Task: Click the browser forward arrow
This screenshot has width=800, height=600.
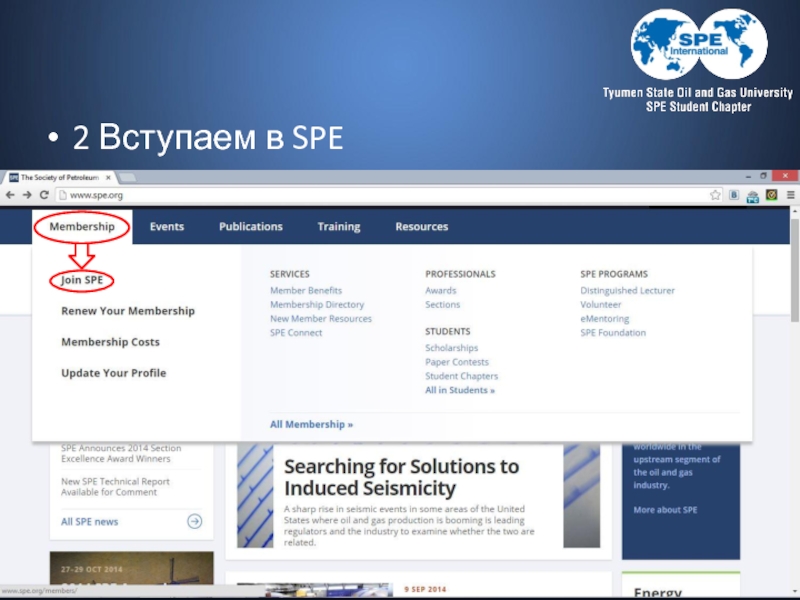Action: click(x=27, y=195)
